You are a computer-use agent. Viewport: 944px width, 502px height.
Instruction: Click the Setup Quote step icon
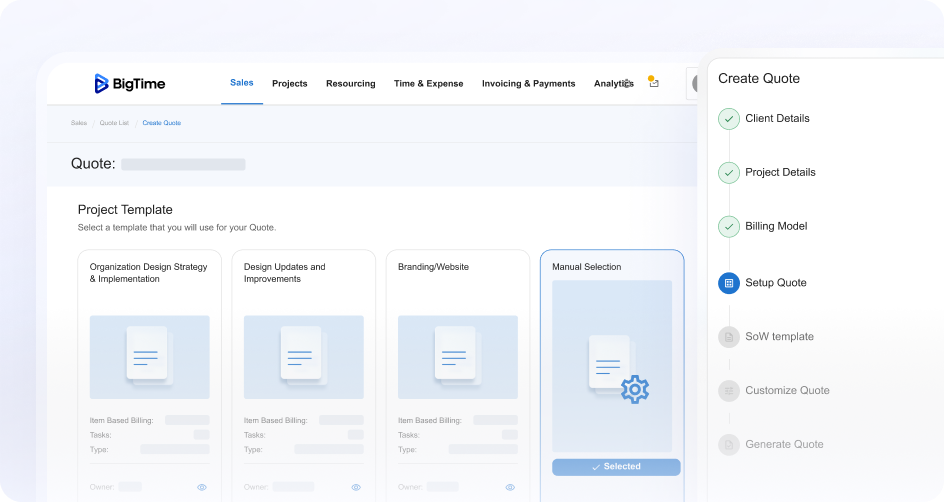pos(729,283)
